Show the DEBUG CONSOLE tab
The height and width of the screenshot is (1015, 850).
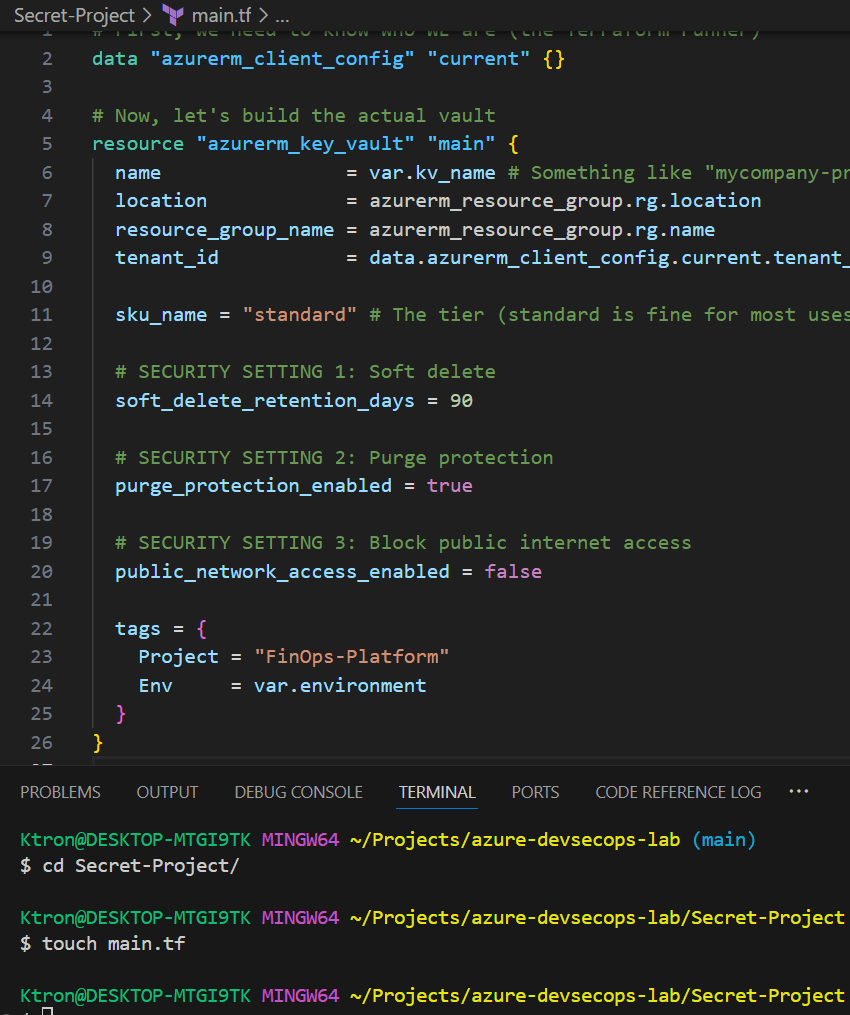pos(298,792)
